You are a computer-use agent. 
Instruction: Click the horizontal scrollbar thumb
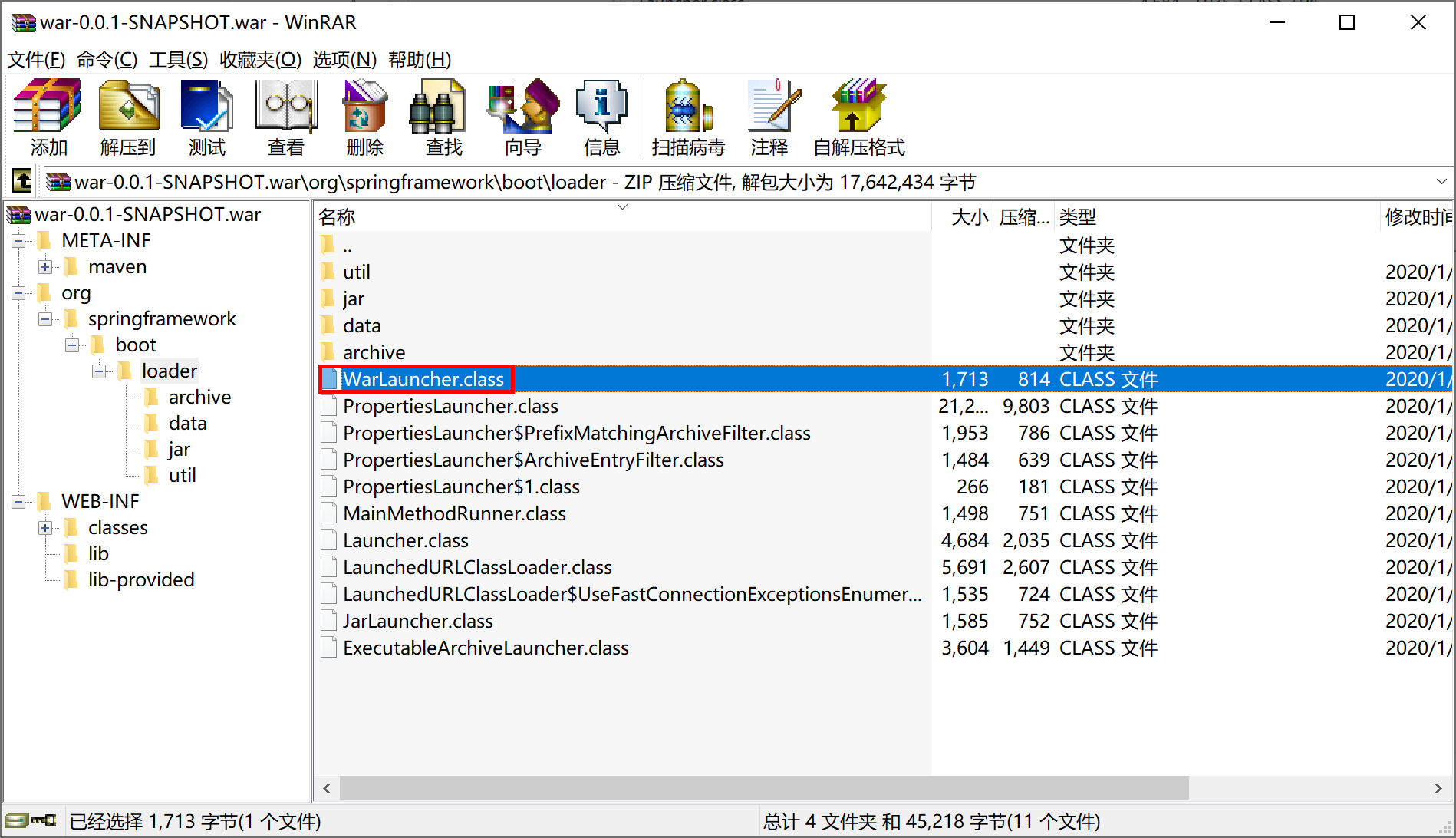pos(764,788)
